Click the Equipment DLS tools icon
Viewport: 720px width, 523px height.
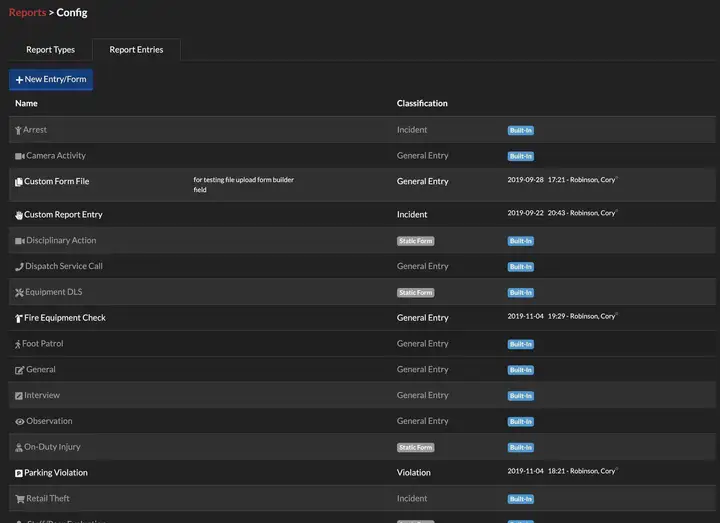19,292
